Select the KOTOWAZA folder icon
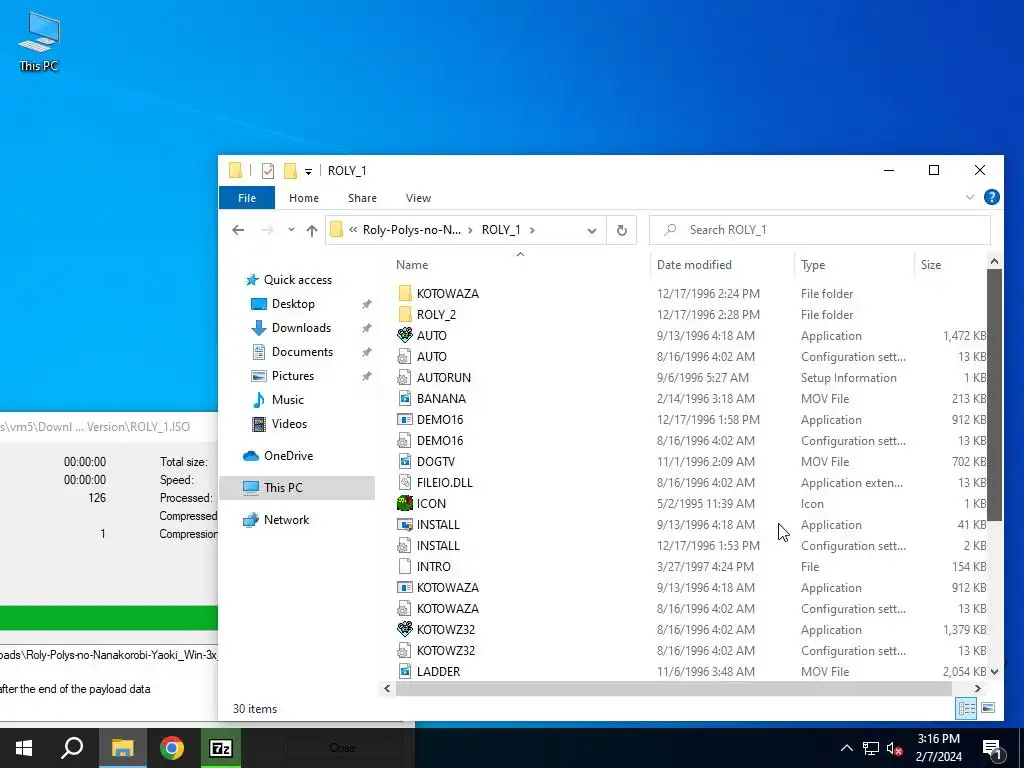Viewport: 1024px width, 768px height. (405, 293)
